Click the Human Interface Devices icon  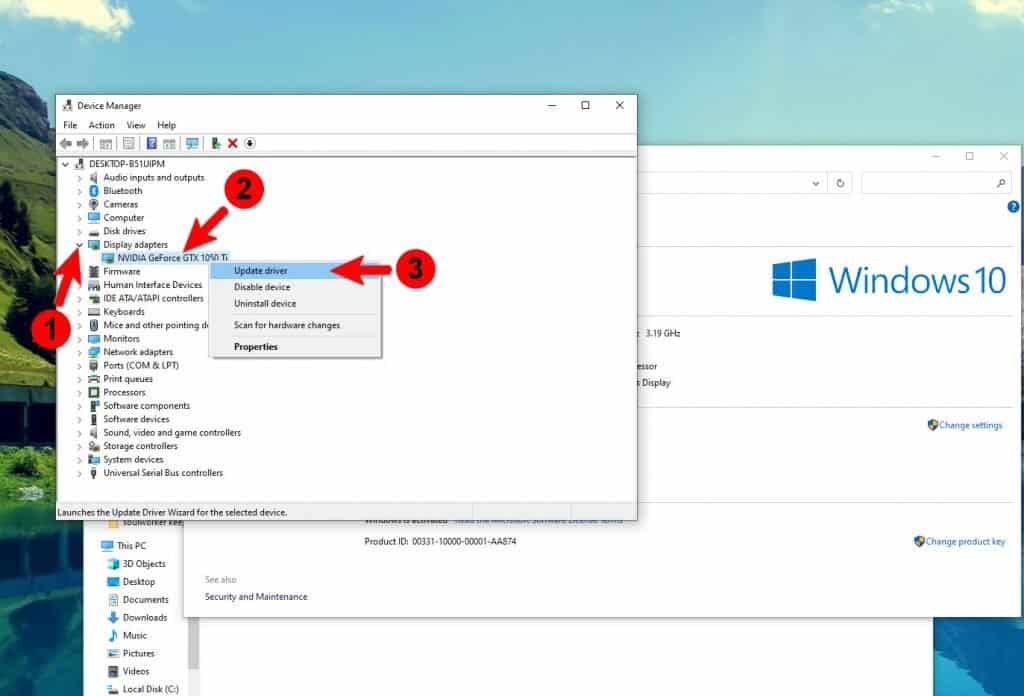pyautogui.click(x=94, y=285)
